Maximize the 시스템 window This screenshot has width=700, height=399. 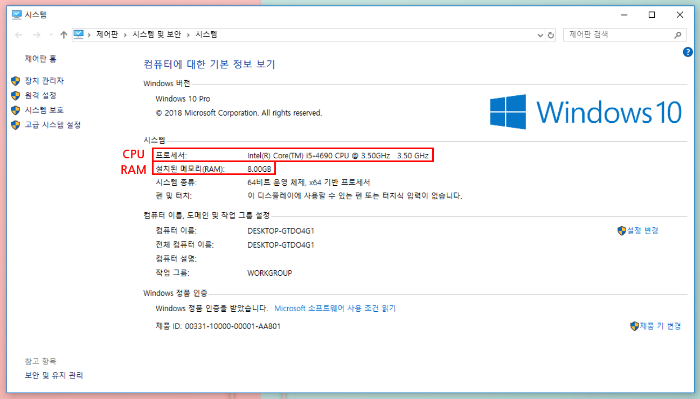(652, 15)
